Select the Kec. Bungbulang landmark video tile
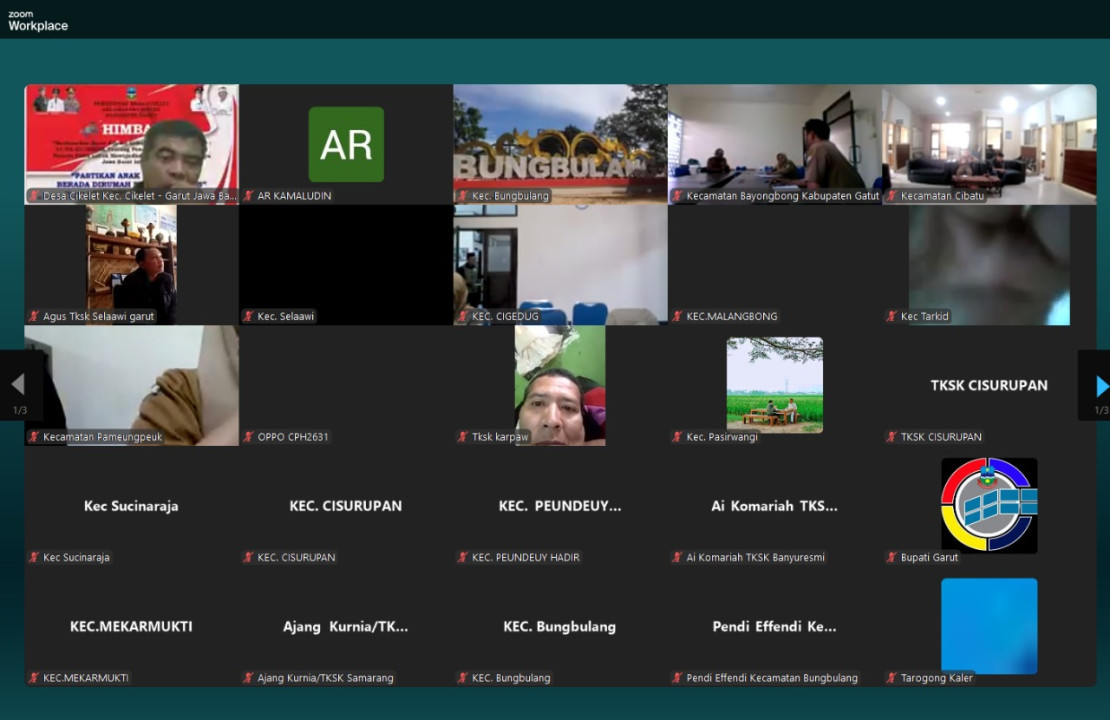Screen dimensions: 1110x720 click(x=560, y=140)
